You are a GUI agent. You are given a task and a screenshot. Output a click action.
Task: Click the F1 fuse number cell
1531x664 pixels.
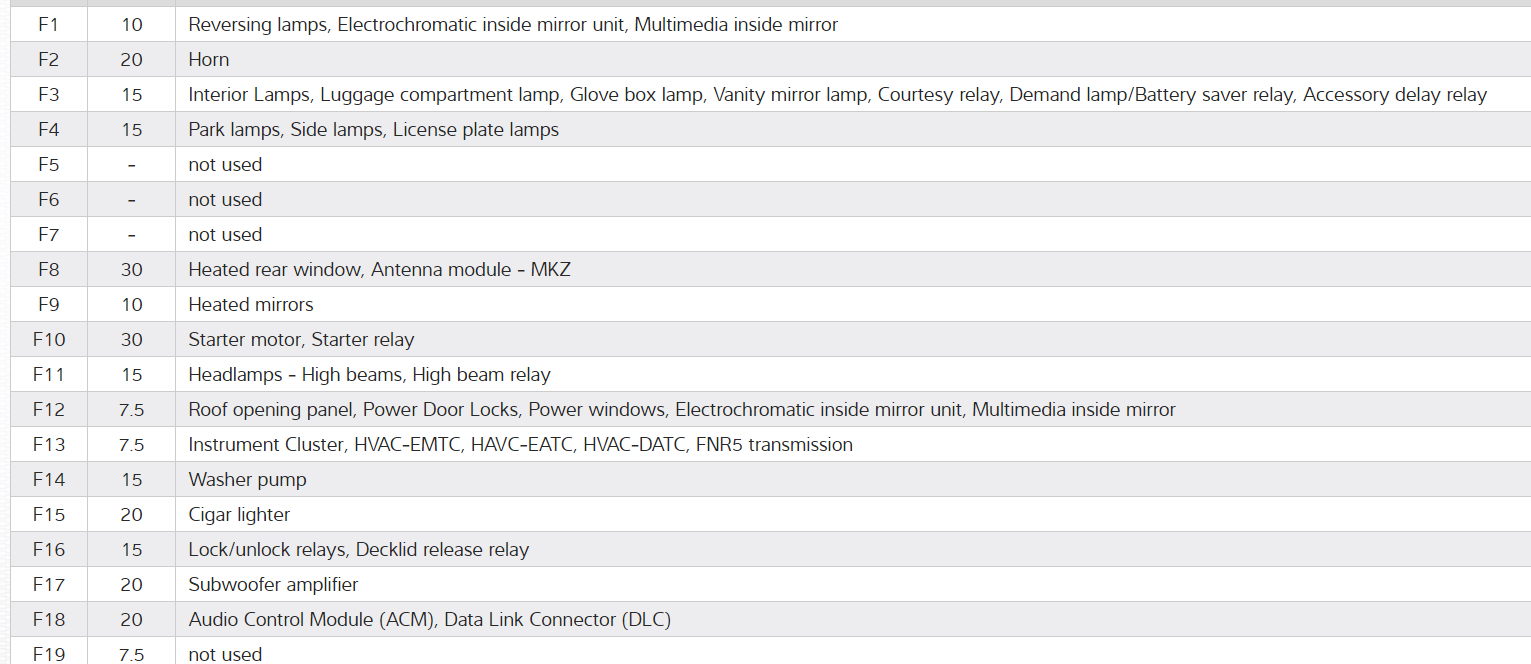point(48,24)
